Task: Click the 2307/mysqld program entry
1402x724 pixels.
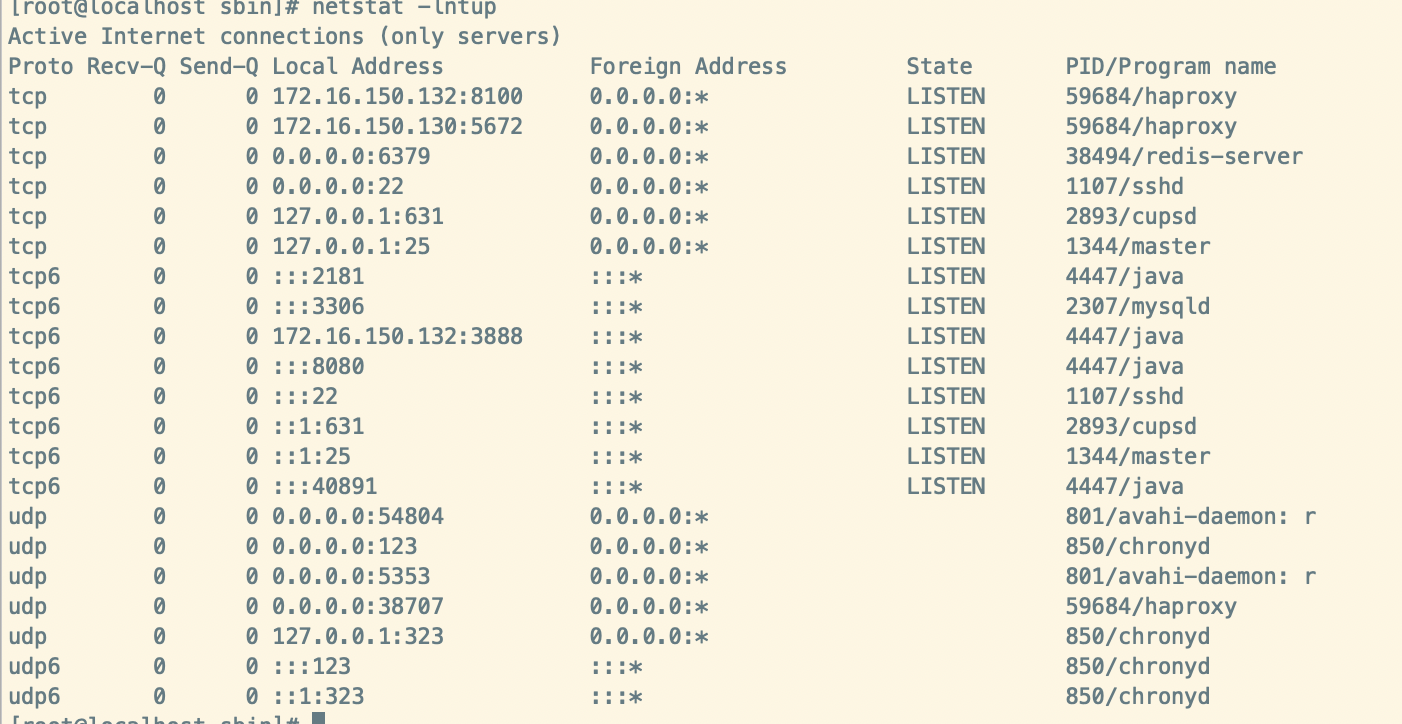Action: point(1138,307)
